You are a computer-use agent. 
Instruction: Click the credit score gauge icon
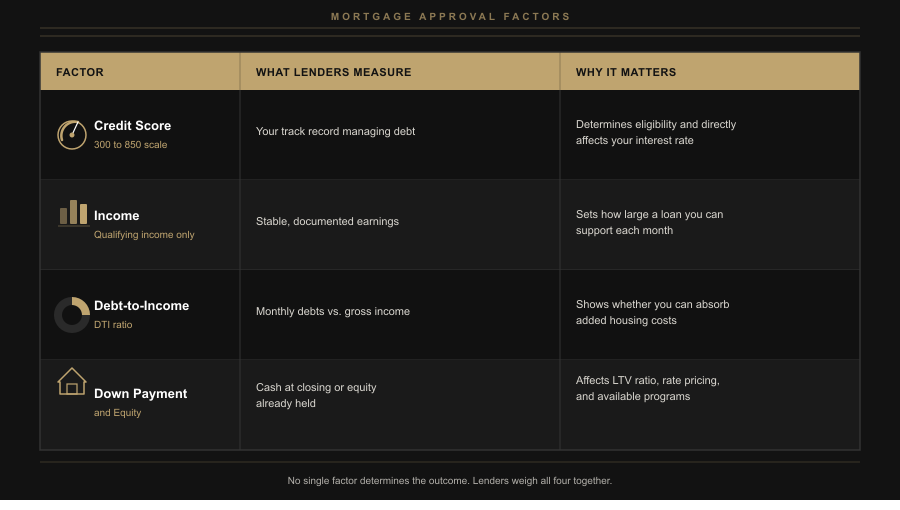72,134
